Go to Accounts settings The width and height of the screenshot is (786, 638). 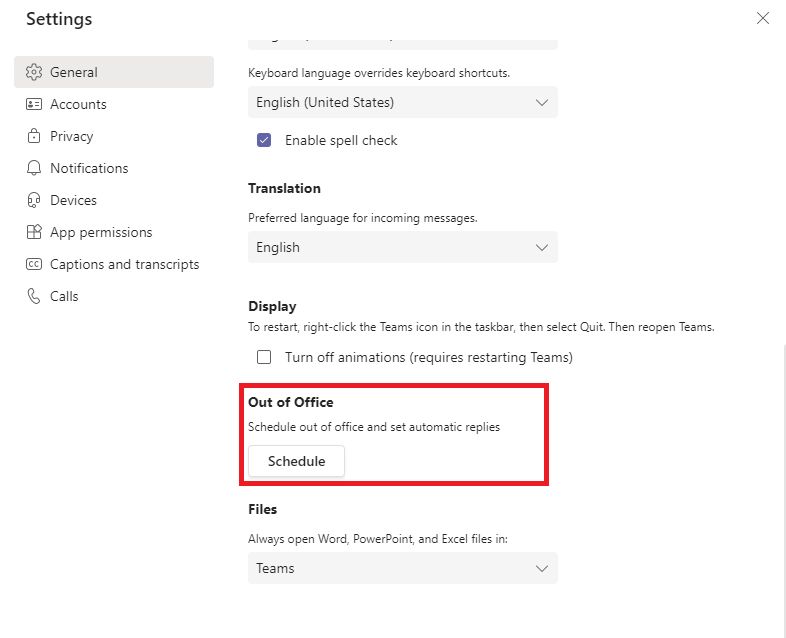click(x=114, y=104)
